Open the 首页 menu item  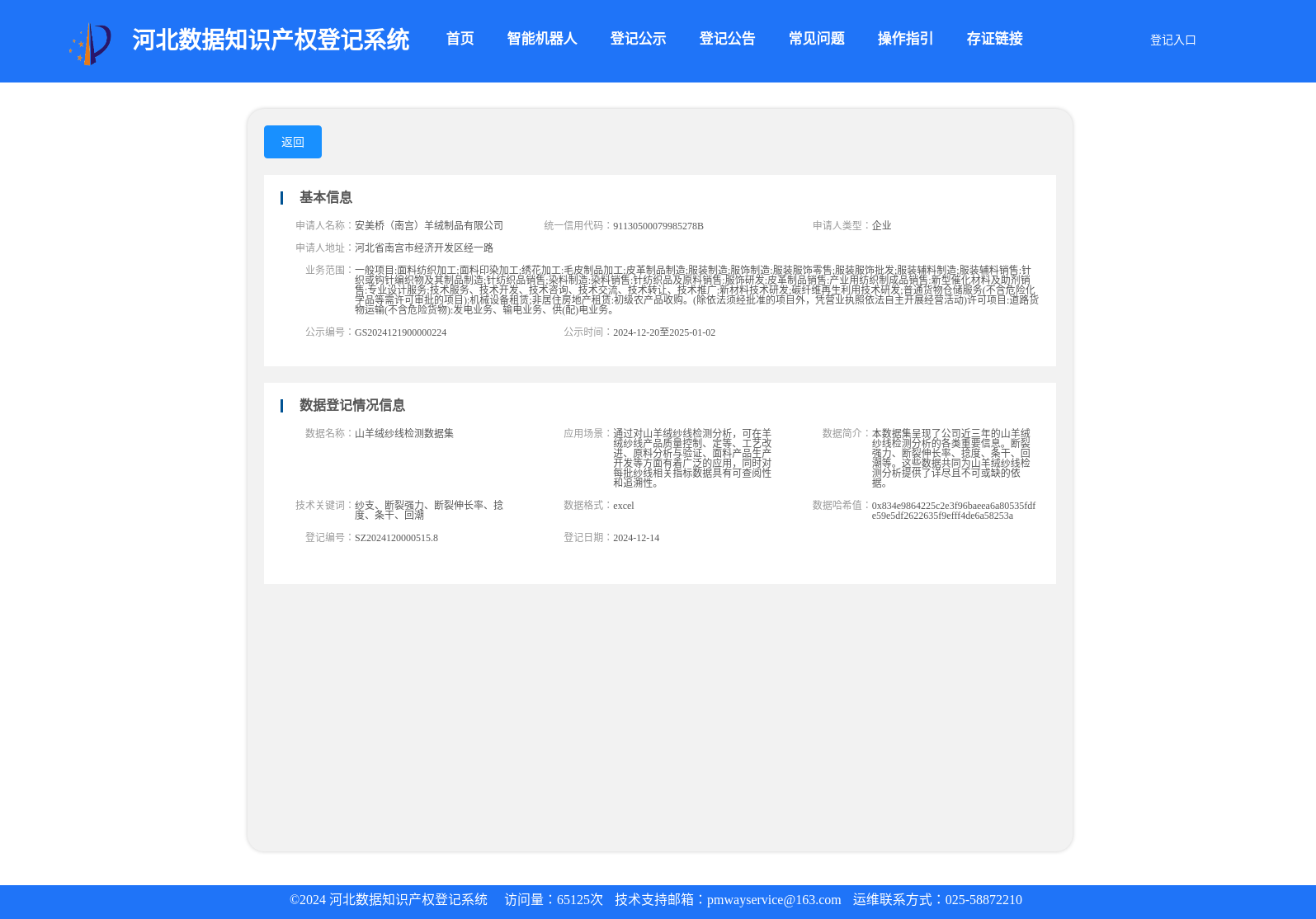pos(460,39)
